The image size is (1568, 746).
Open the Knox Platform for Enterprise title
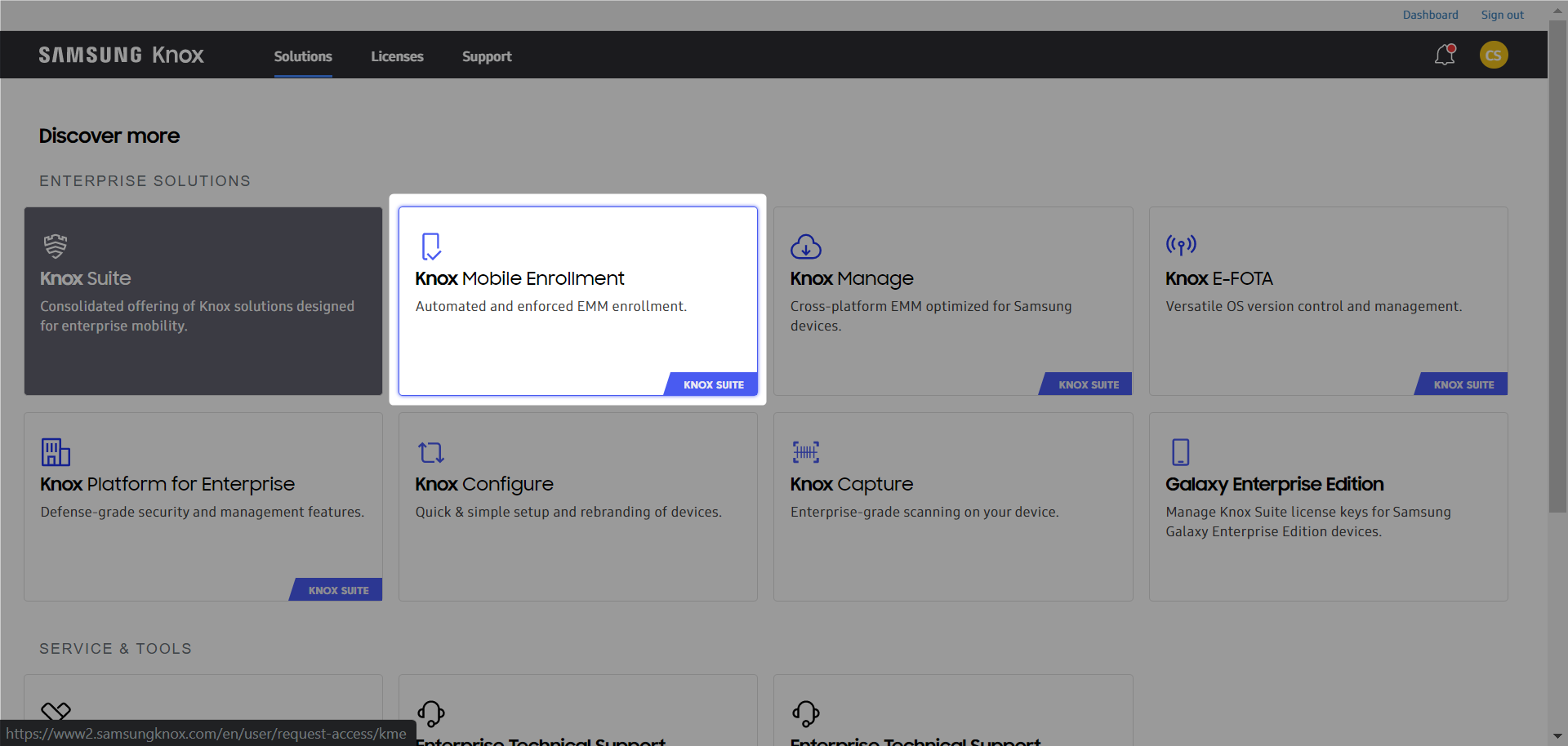pyautogui.click(x=167, y=484)
